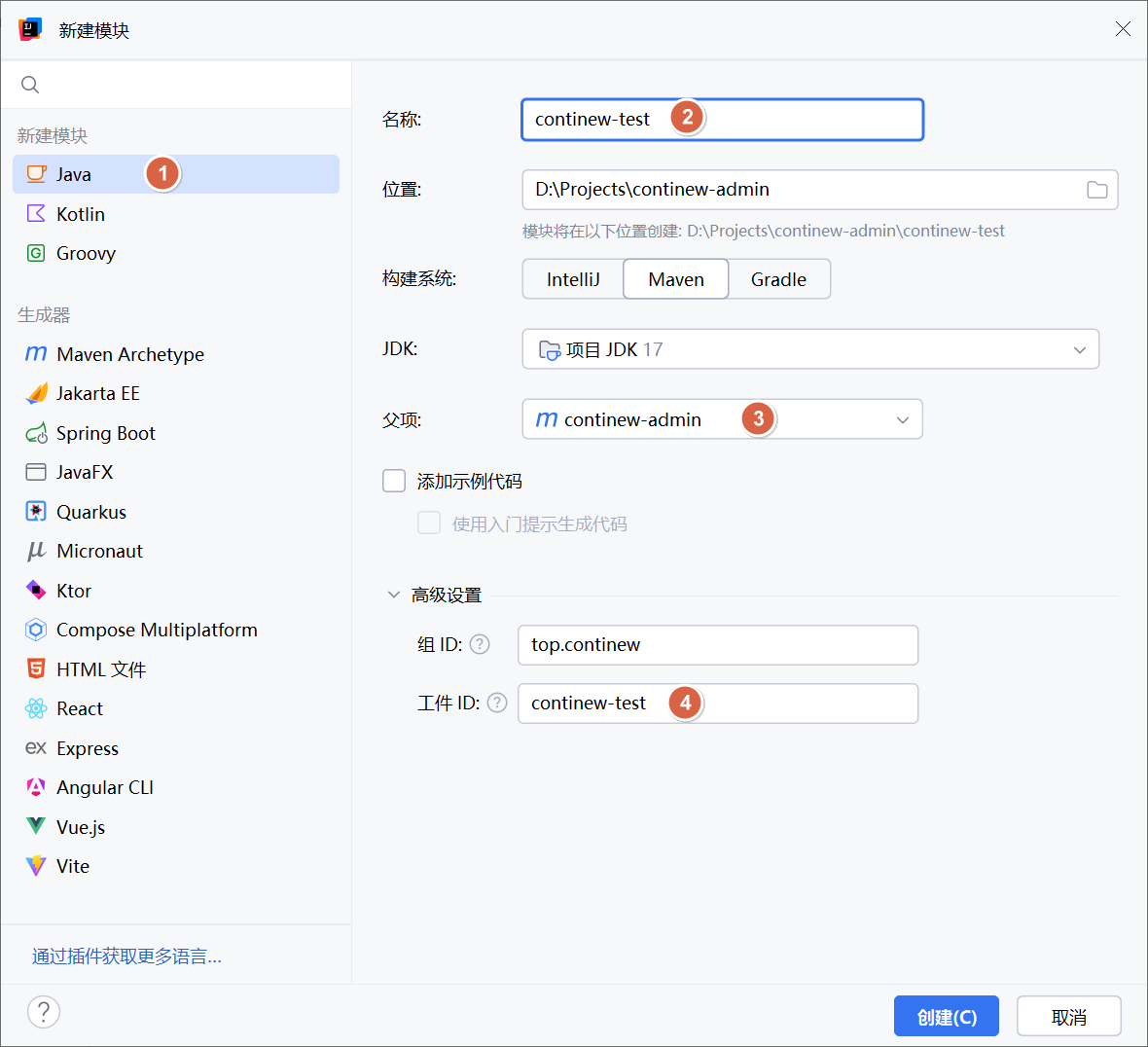Screen dimensions: 1148x1047
Task: Select the Java row in the module list
Action: (x=176, y=174)
